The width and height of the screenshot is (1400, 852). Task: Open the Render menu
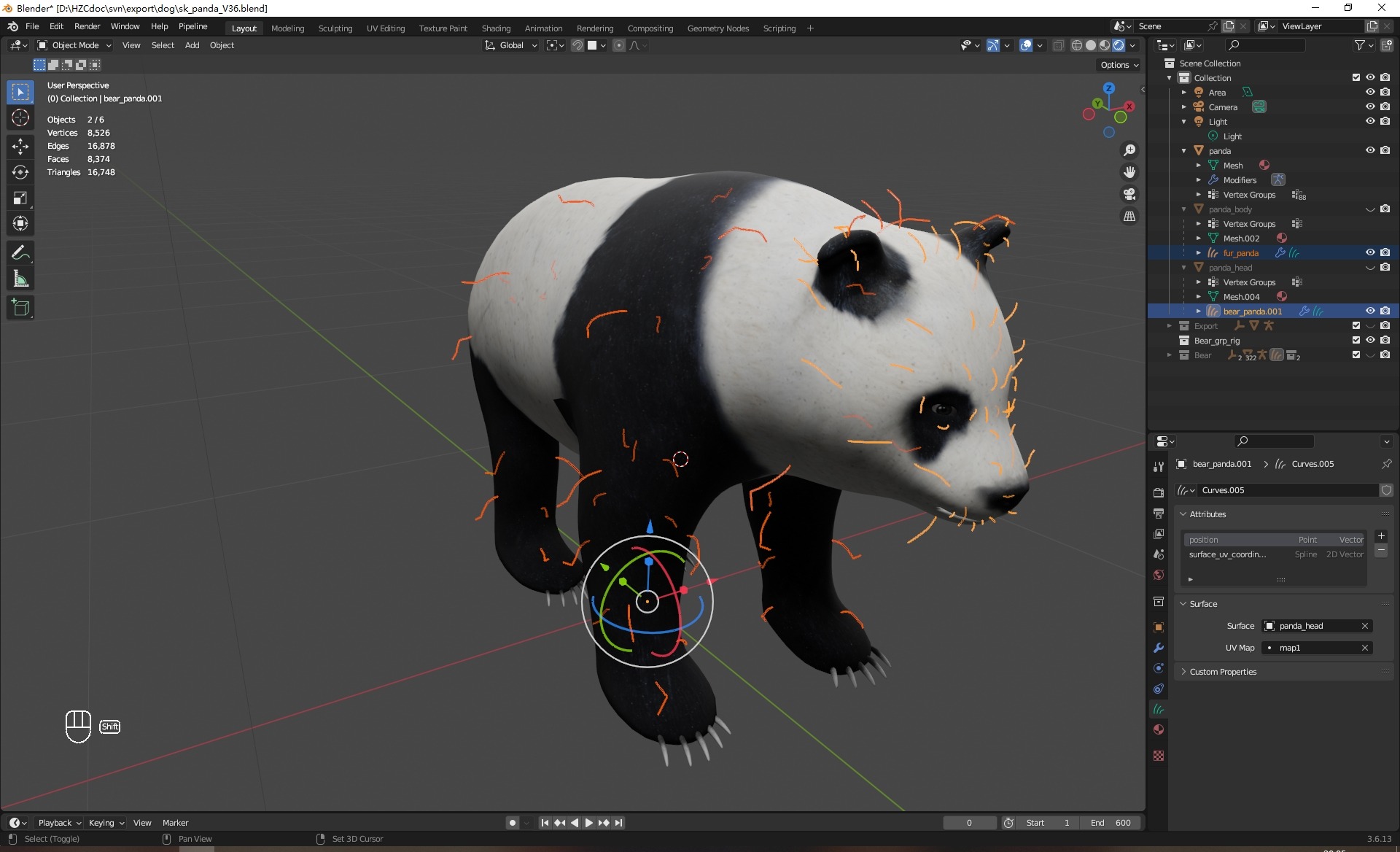pyautogui.click(x=87, y=26)
